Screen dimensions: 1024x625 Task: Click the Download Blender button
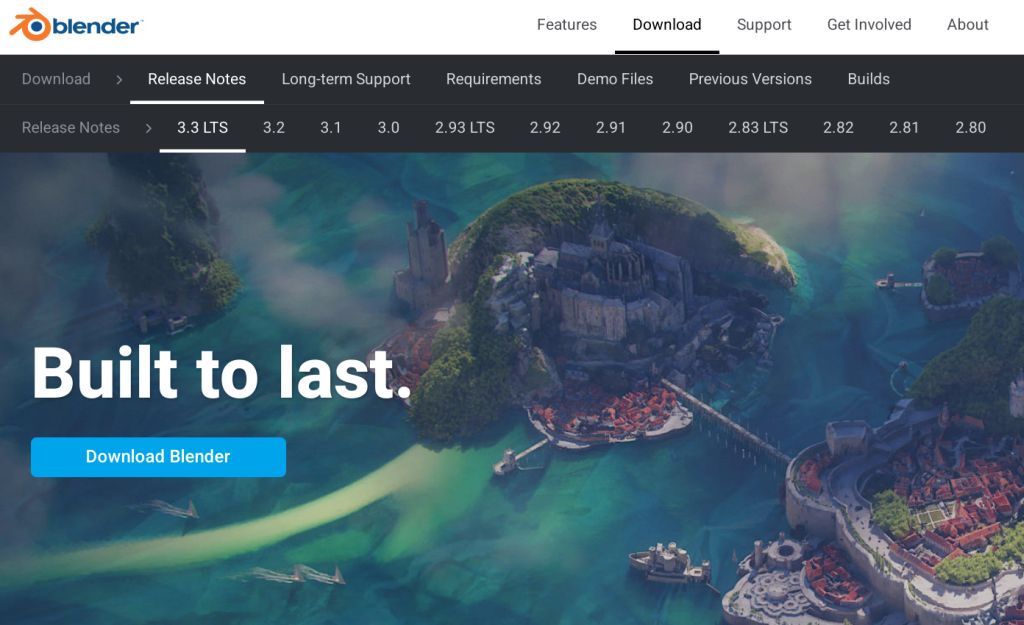[x=158, y=457]
